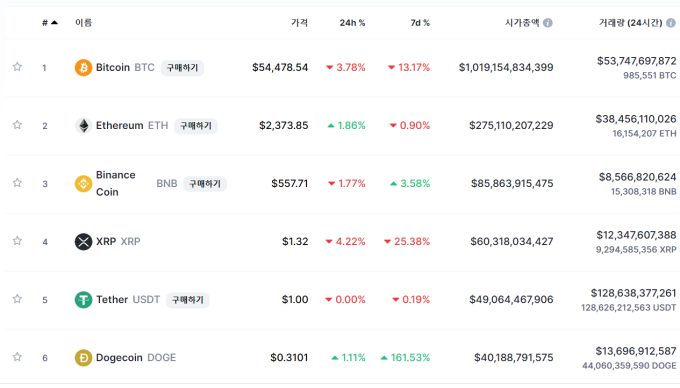The width and height of the screenshot is (680, 388).
Task: Toggle the watchlist star for Bitcoin
Action: 17,67
